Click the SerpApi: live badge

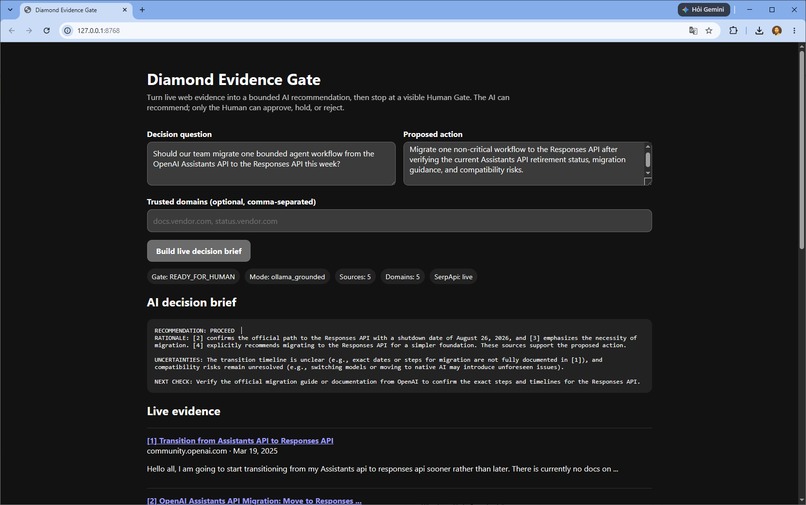tap(453, 277)
